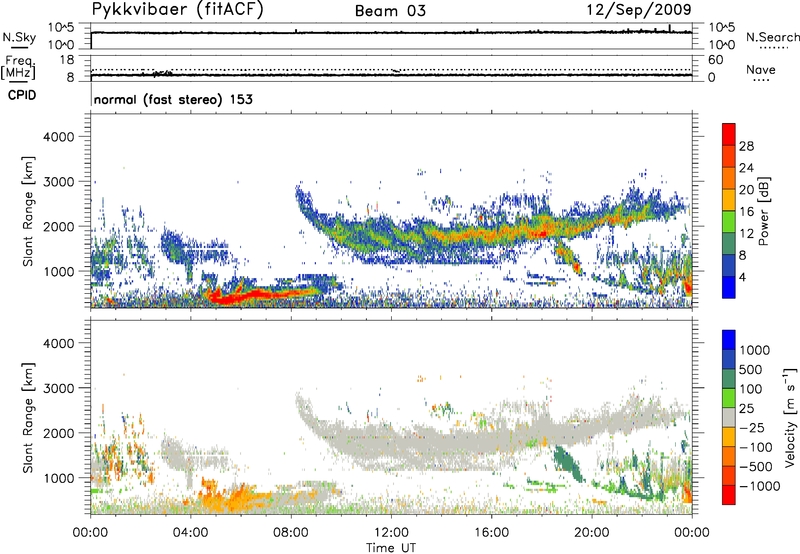Click the '25' velocity color bar label
800x554 pixels.
coord(748,409)
